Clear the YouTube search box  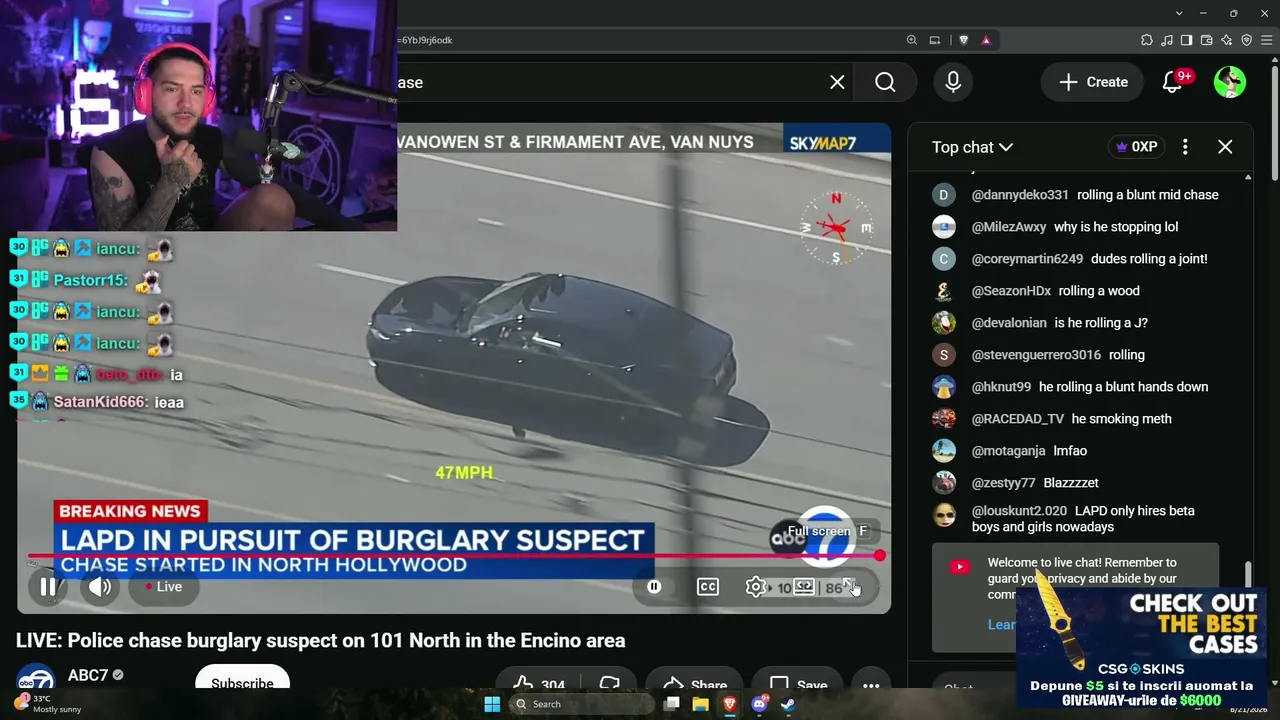pyautogui.click(x=837, y=82)
